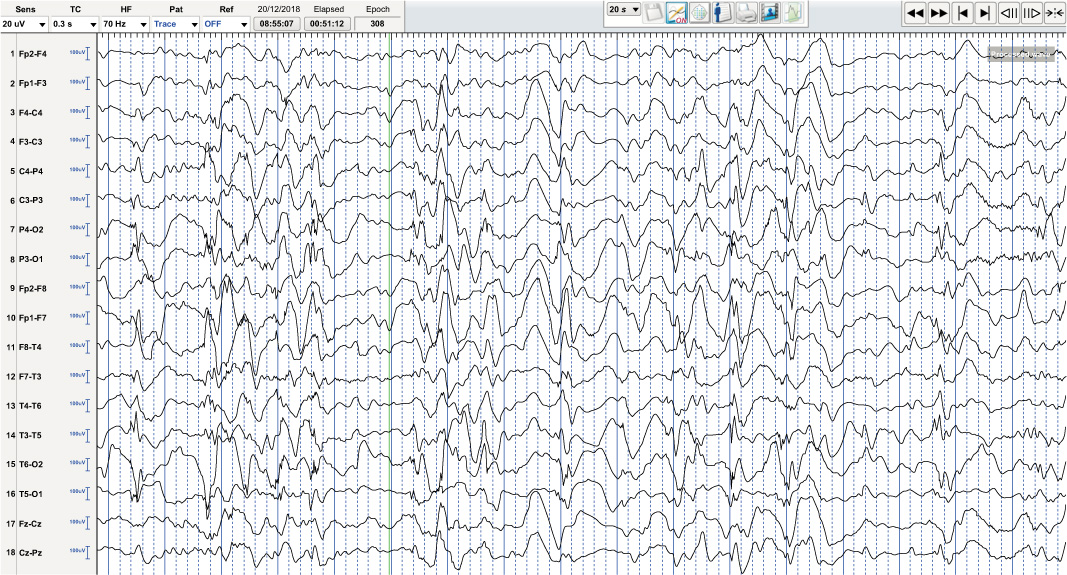Select channel label T6-O2

tap(31, 464)
